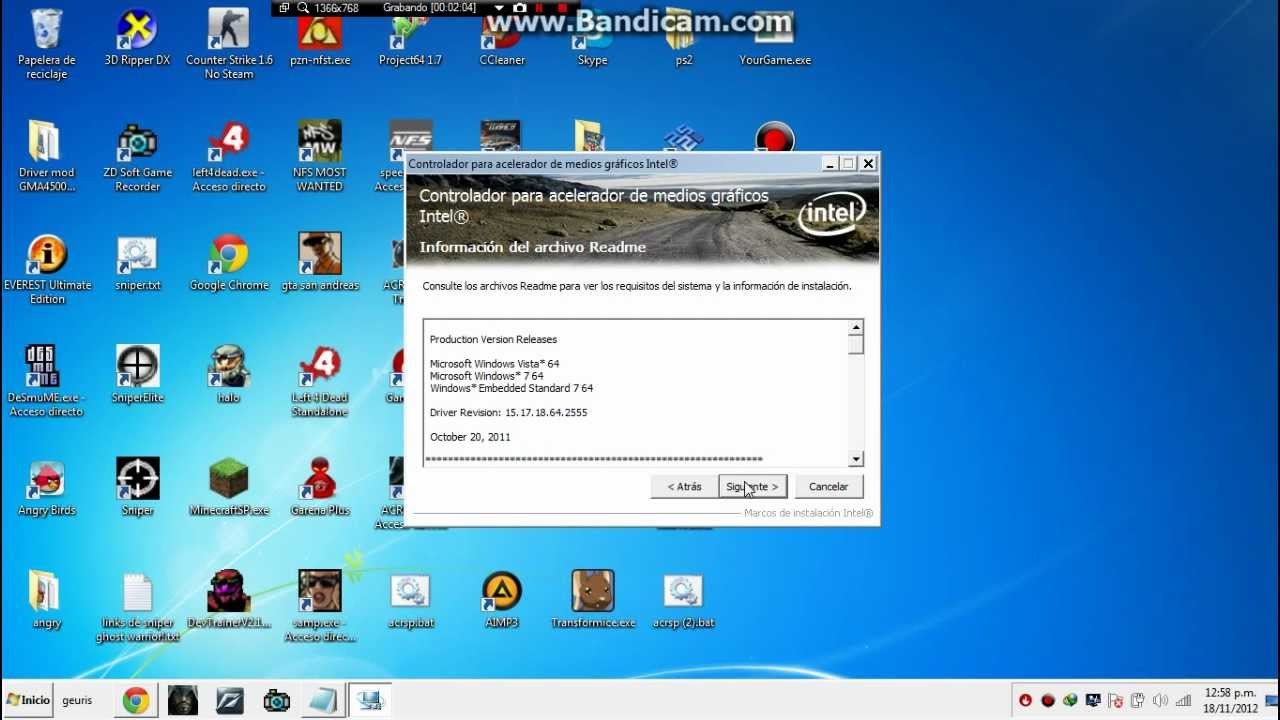Select the left4dead.exe shortcut icon
This screenshot has height=720, width=1280.
[229, 157]
